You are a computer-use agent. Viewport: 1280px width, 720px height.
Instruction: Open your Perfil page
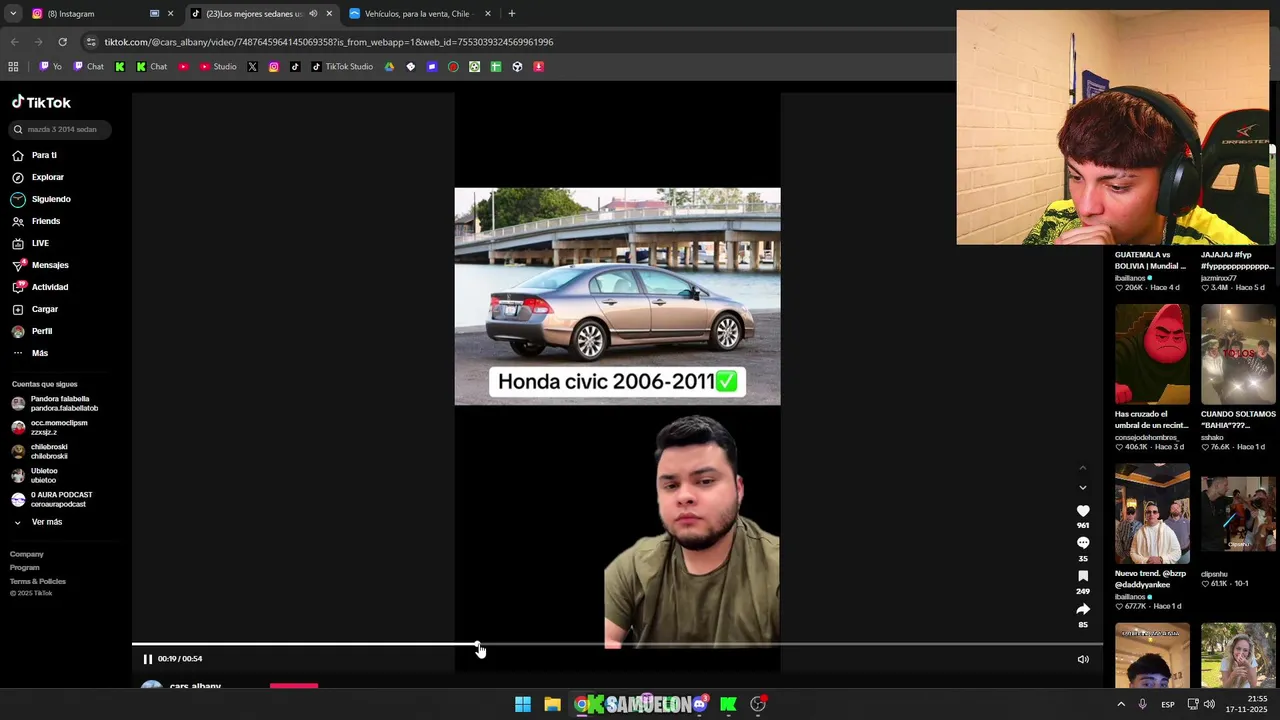point(32,331)
